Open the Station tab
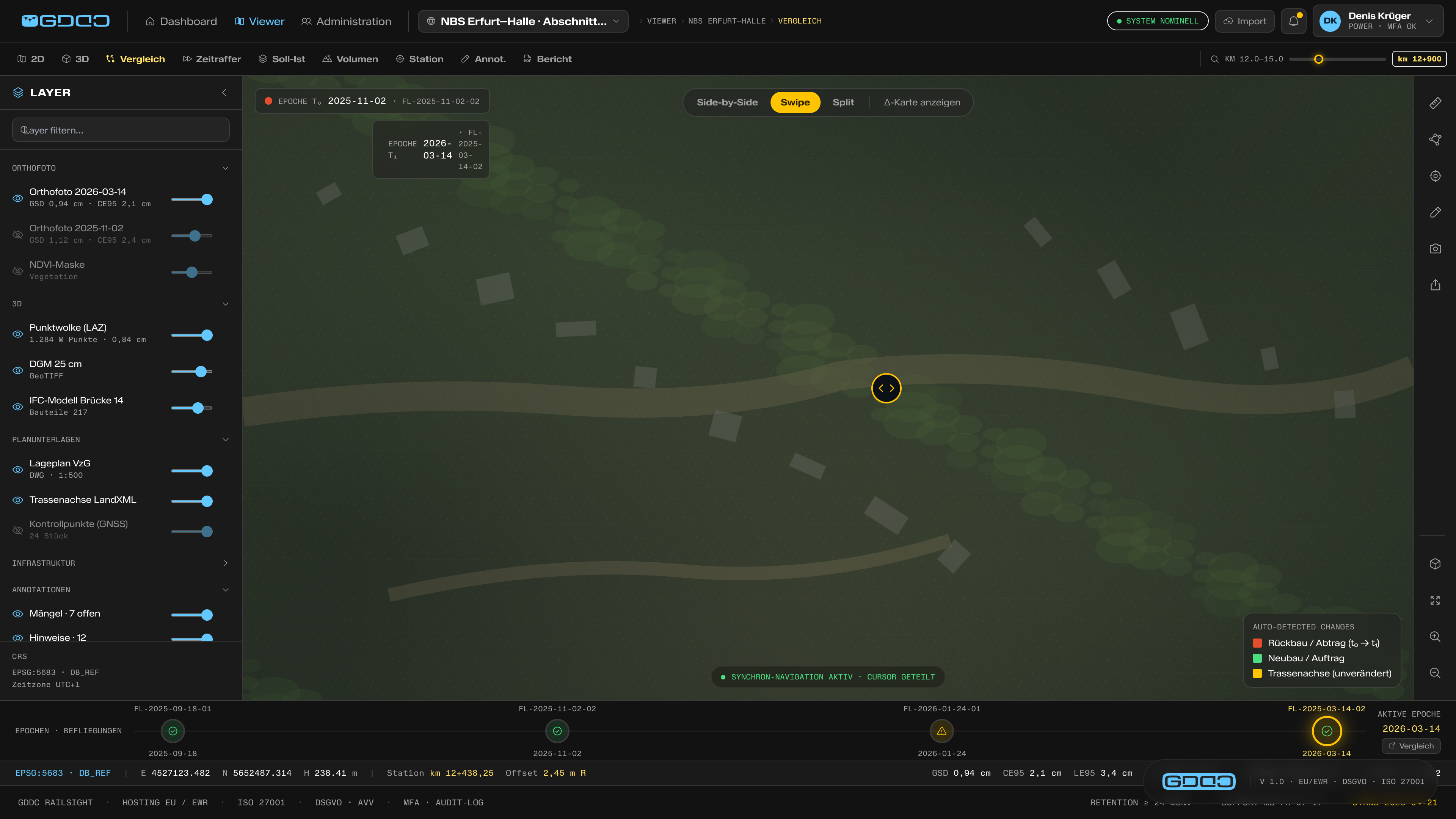The height and width of the screenshot is (819, 1456). click(419, 59)
